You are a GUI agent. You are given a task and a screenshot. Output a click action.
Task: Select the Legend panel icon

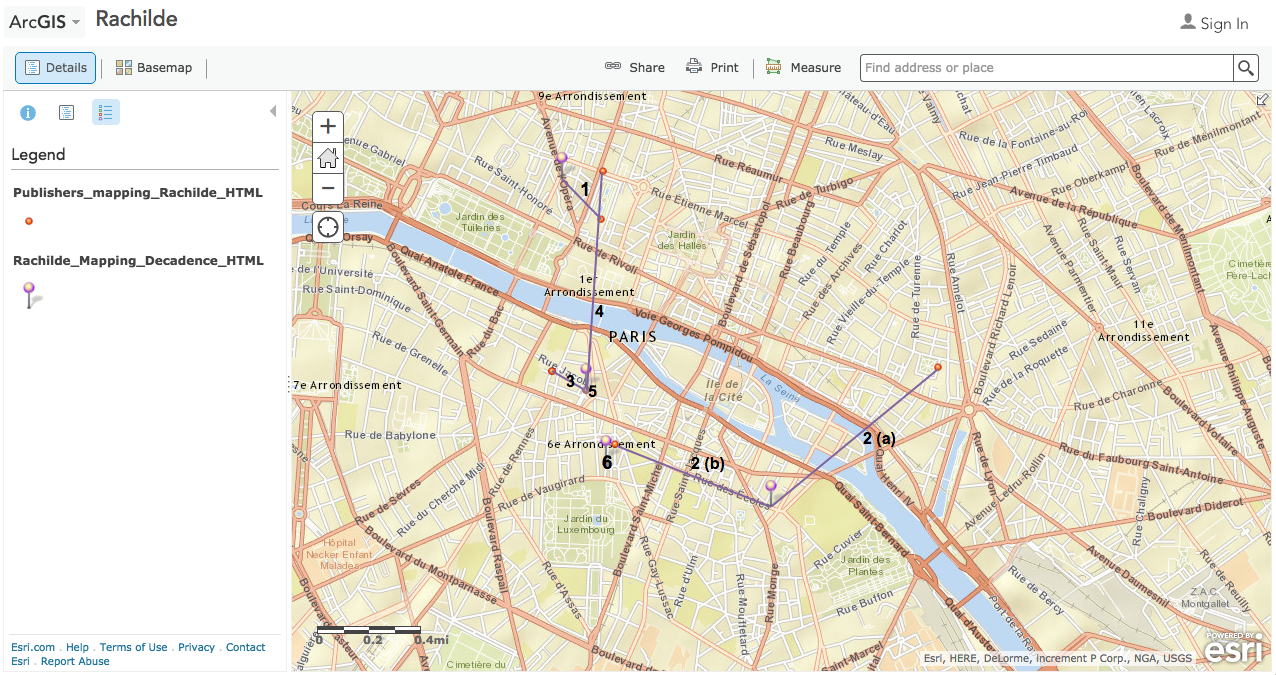coord(106,113)
